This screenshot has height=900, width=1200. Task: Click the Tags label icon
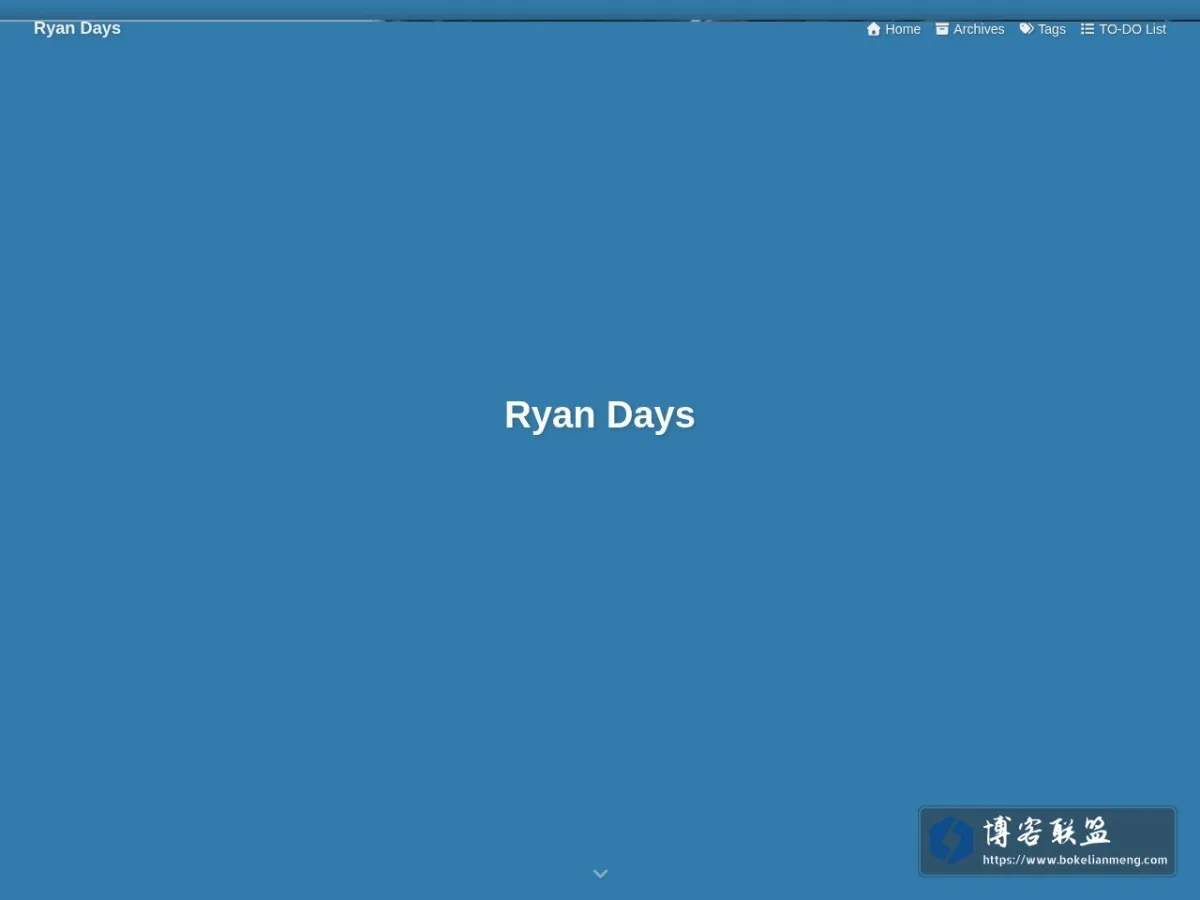point(1026,29)
